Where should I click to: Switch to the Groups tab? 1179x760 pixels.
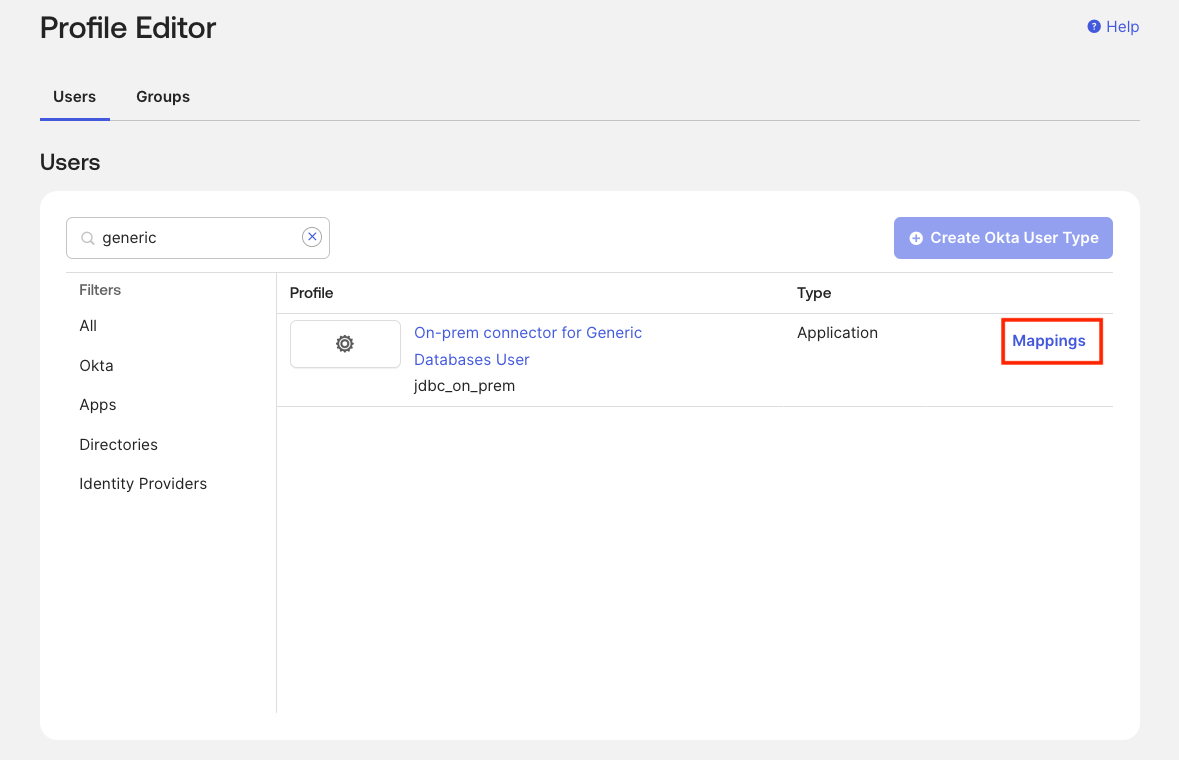click(x=162, y=96)
